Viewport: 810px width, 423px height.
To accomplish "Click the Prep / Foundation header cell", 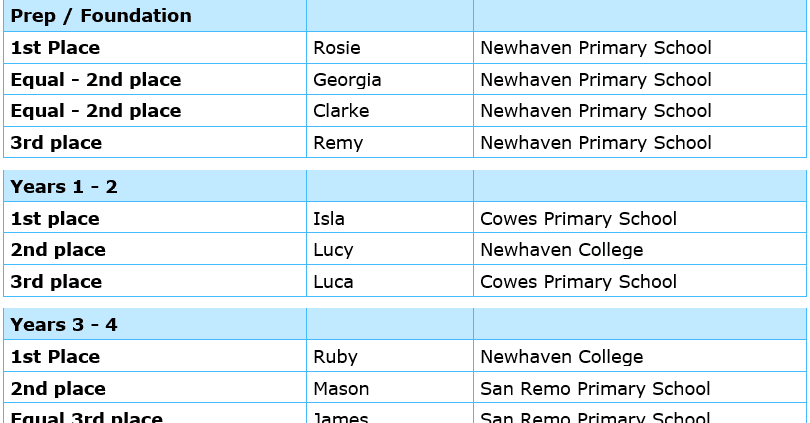I will pos(101,16).
